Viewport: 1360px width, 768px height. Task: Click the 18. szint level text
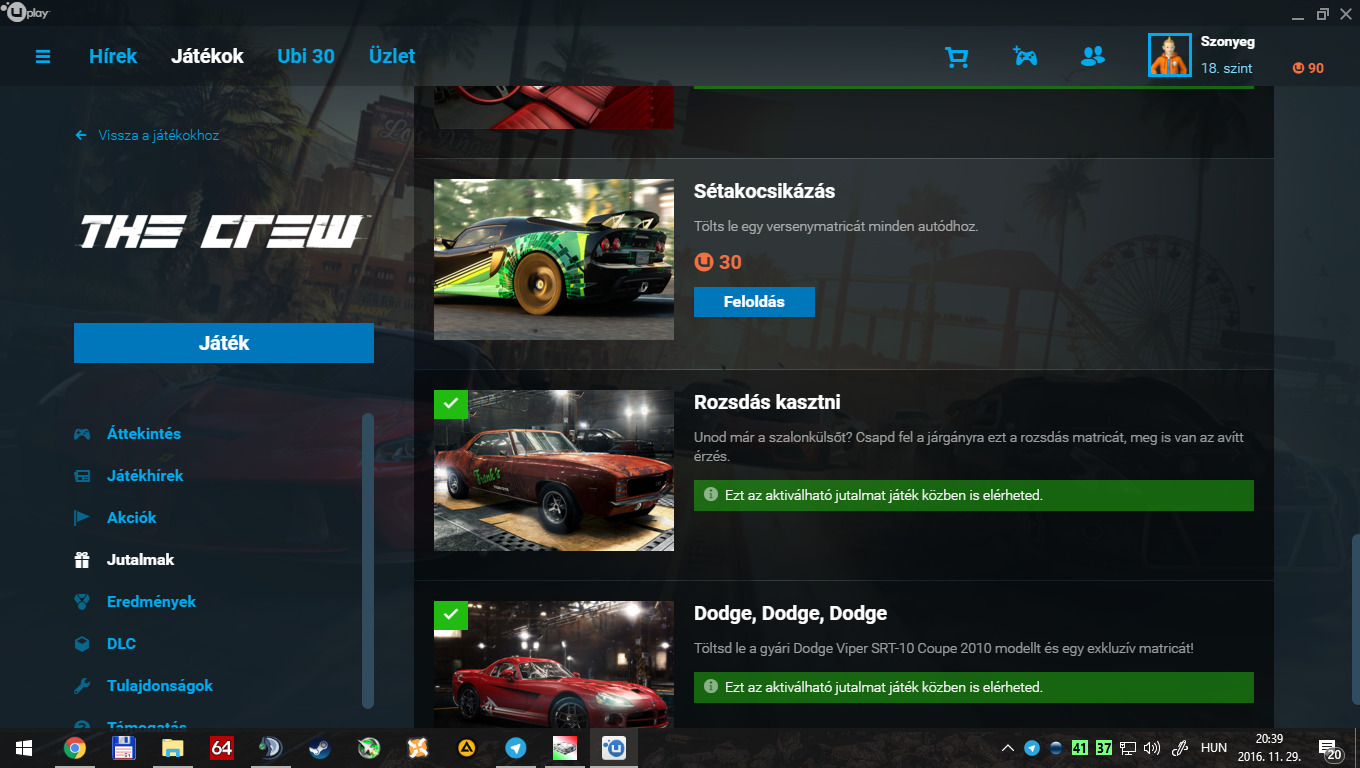[x=1226, y=68]
